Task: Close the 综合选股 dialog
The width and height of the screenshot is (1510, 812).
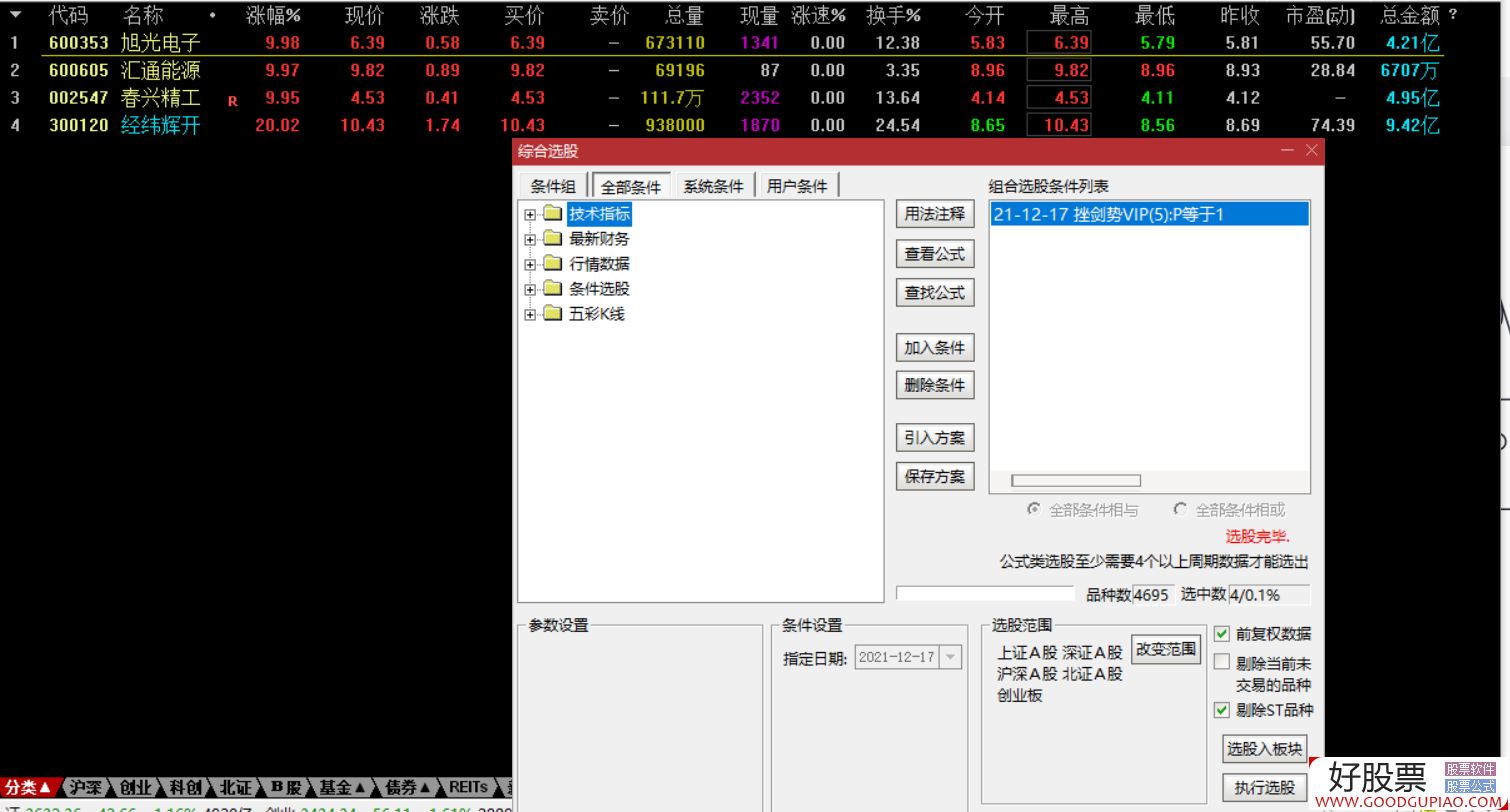Action: point(1312,150)
